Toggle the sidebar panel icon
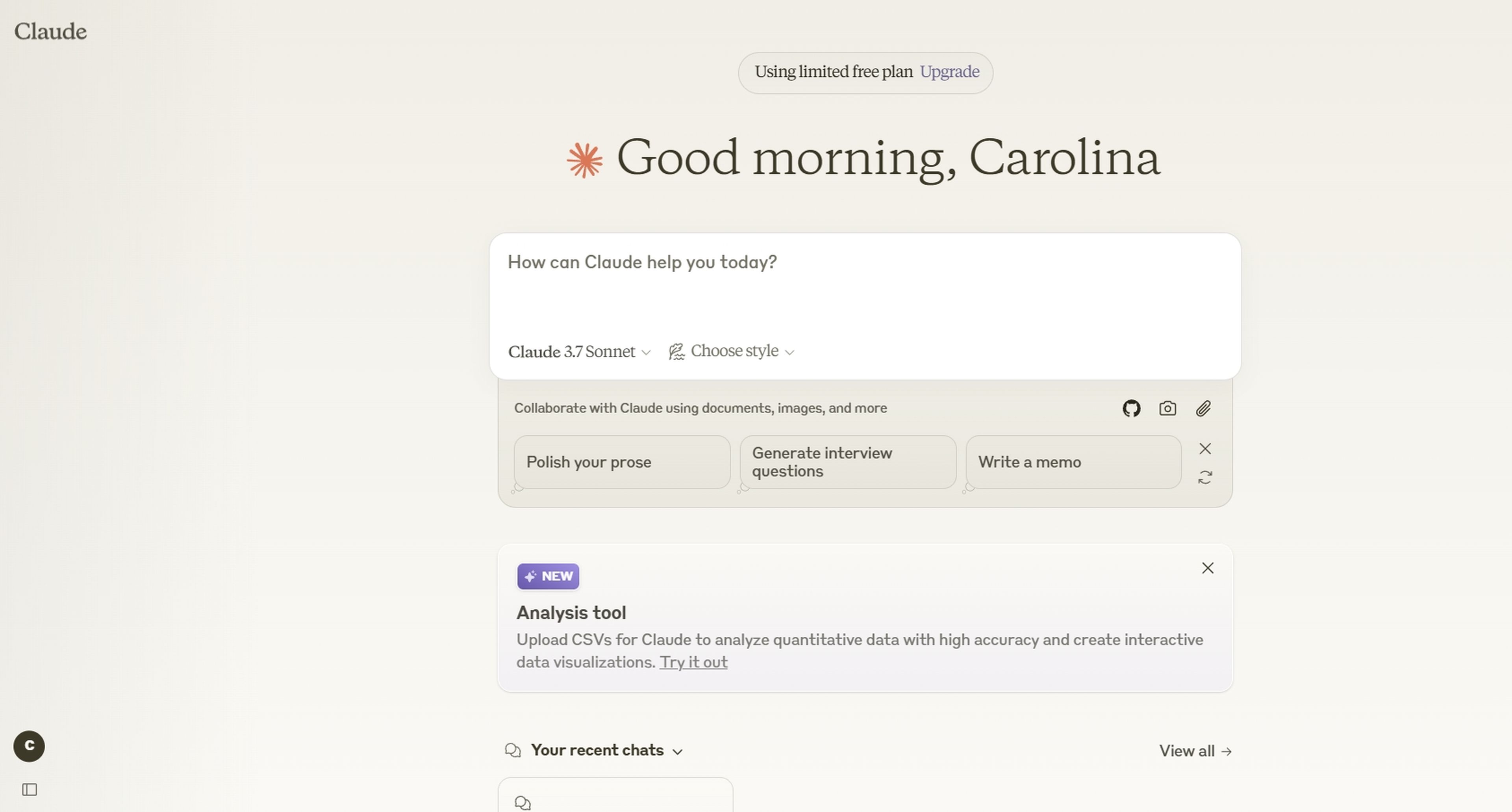The image size is (1512, 812). (x=30, y=790)
